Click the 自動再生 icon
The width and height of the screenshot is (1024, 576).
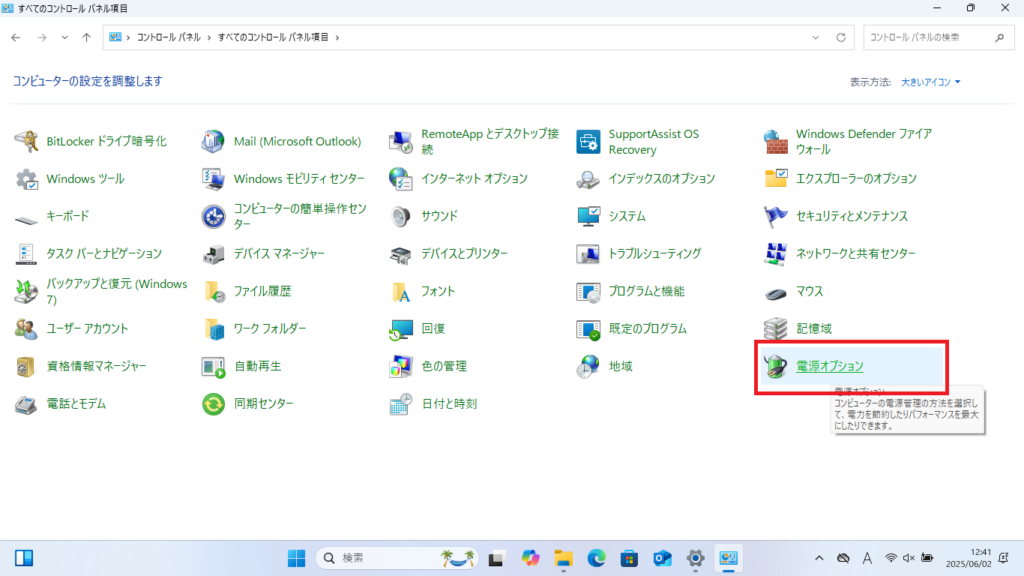click(x=214, y=366)
